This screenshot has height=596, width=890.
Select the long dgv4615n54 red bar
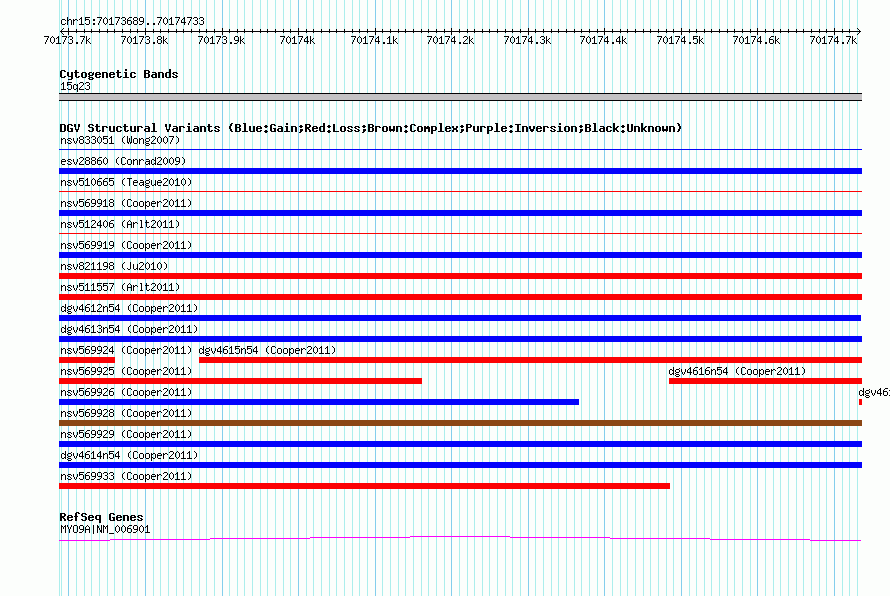pos(531,360)
